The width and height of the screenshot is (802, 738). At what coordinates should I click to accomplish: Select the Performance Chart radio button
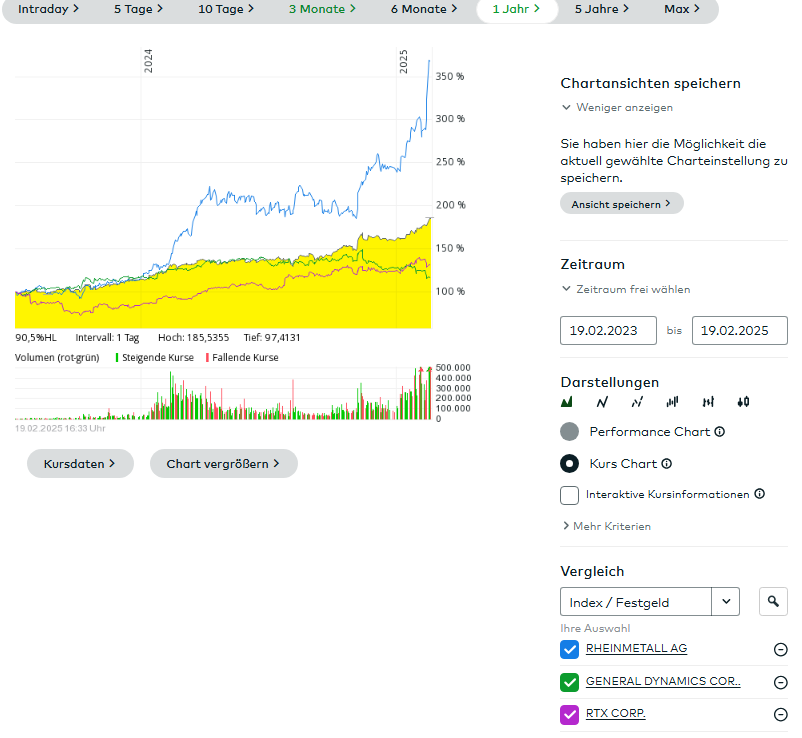[570, 432]
